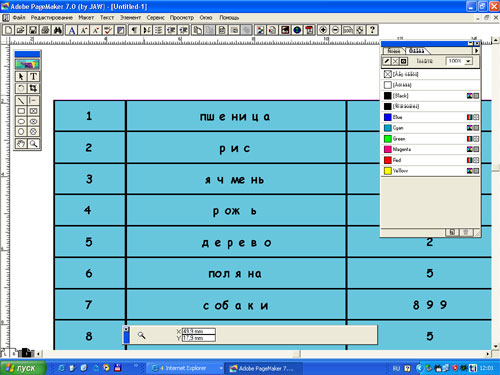Open the Сервис menu
The height and width of the screenshot is (375, 500).
155,18
